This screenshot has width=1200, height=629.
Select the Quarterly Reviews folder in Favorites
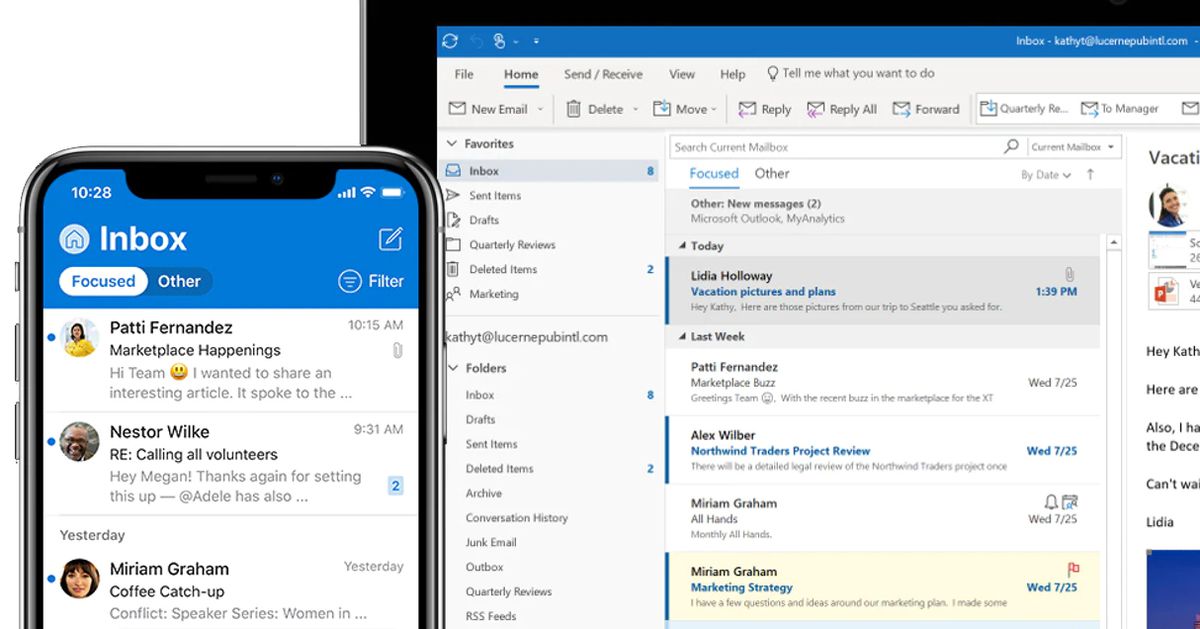pyautogui.click(x=513, y=244)
